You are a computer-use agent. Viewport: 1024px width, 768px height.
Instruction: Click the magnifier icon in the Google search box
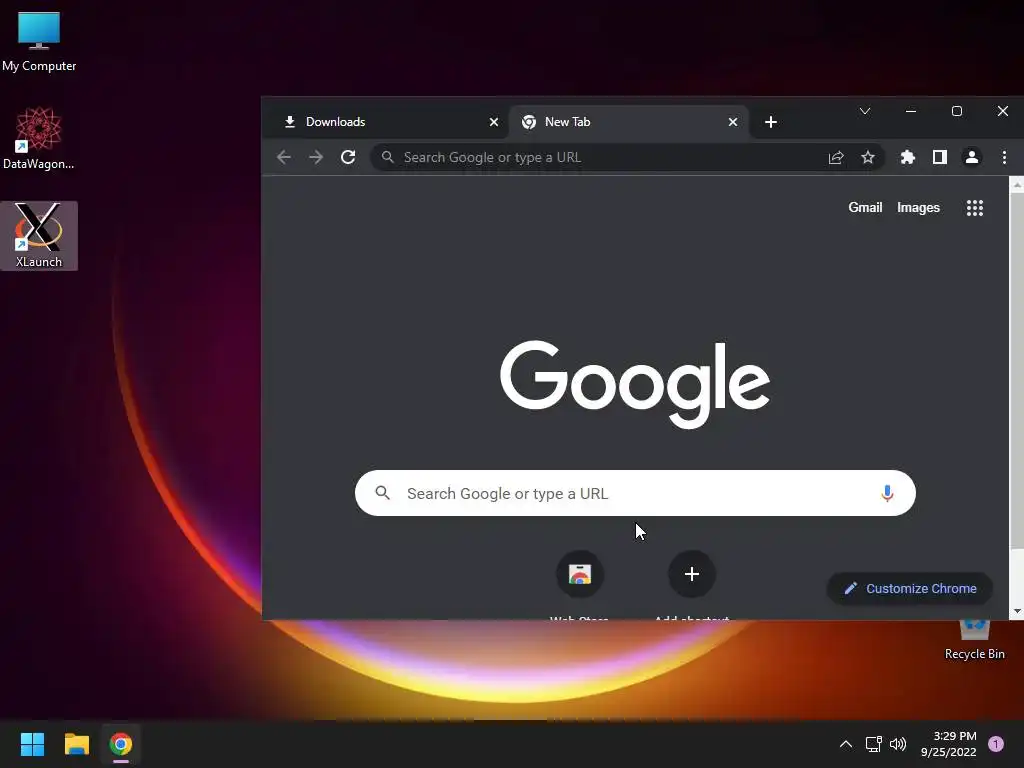[383, 493]
